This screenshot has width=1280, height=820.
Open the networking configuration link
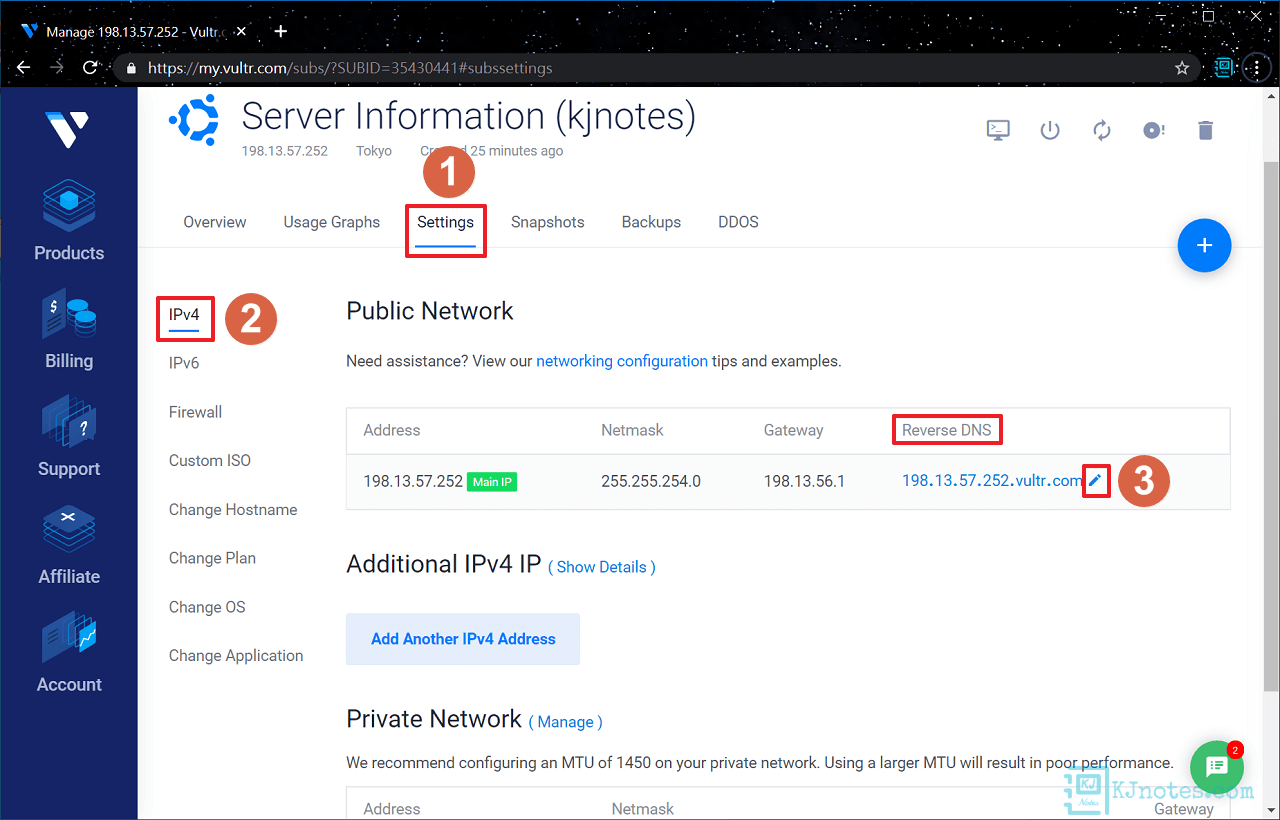(622, 361)
